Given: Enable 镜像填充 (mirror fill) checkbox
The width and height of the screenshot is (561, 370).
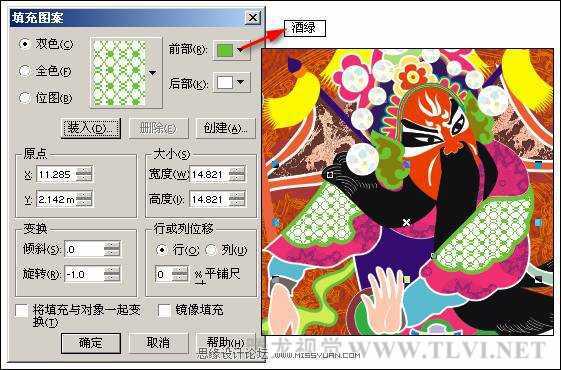Looking at the screenshot, I should pos(164,311).
